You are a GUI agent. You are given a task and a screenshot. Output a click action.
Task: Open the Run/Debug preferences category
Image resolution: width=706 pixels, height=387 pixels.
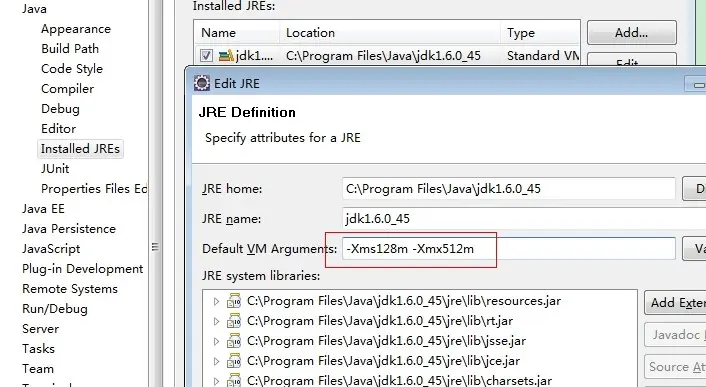coord(54,309)
